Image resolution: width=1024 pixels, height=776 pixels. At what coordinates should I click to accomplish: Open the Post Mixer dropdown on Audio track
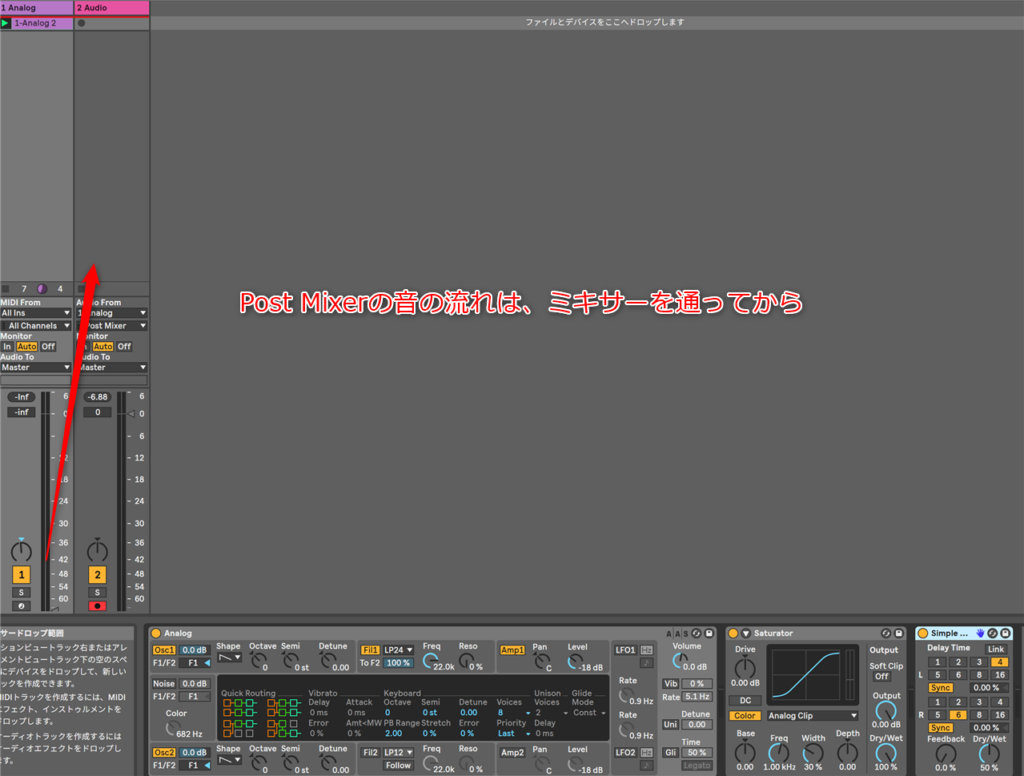112,325
